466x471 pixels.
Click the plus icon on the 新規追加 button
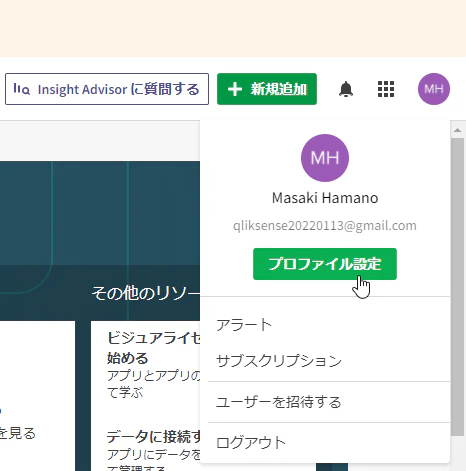235,89
